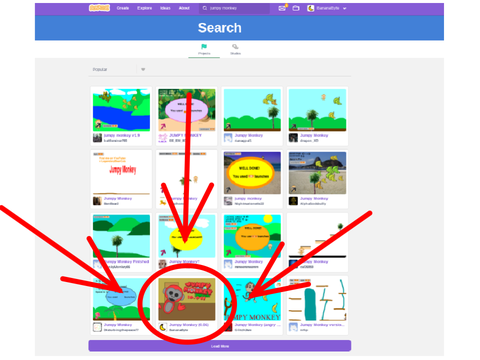Open the 'Jumpy Monkey version...' project title

322,325
